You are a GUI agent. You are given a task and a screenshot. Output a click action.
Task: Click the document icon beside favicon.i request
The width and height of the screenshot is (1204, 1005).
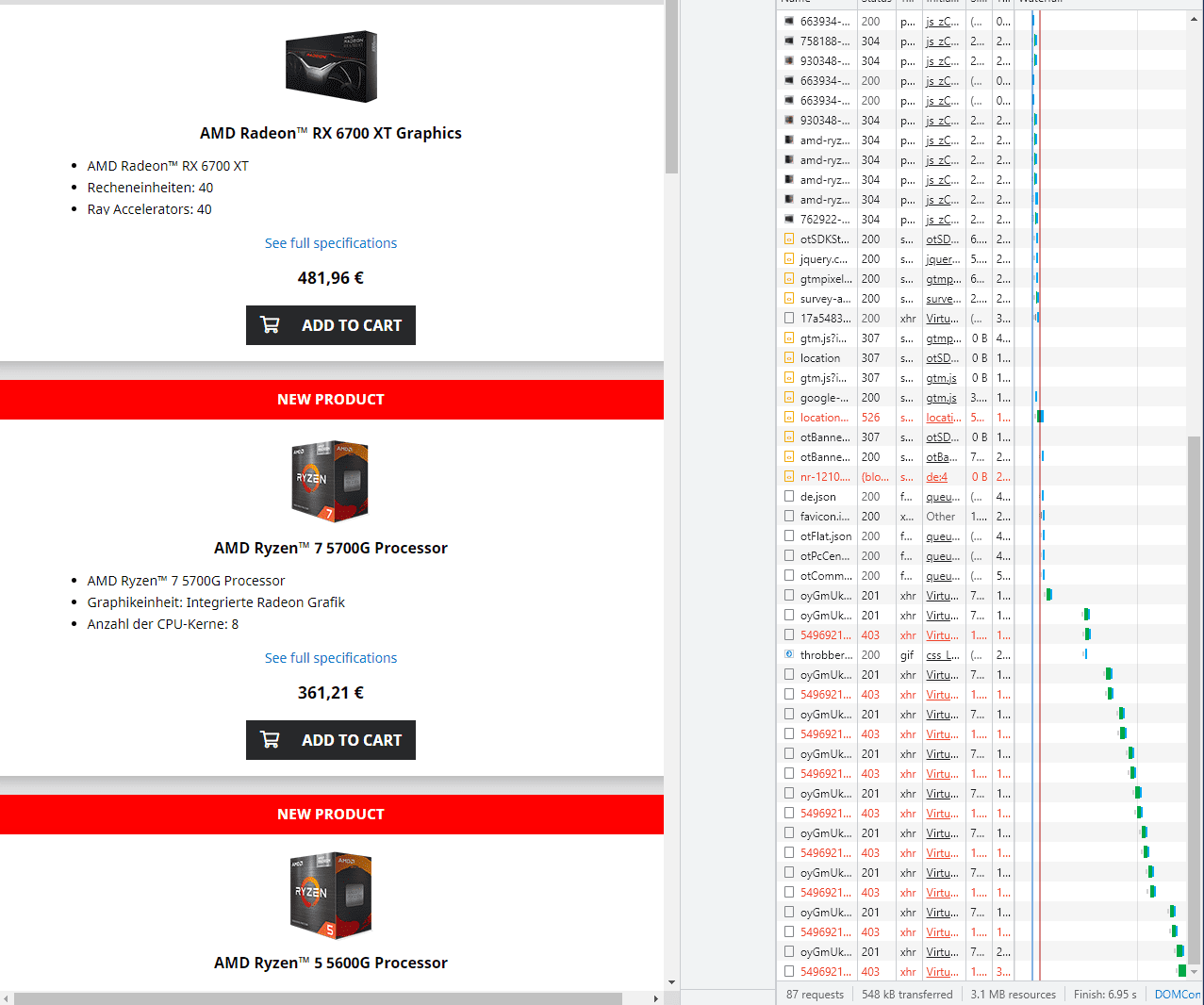tap(789, 517)
